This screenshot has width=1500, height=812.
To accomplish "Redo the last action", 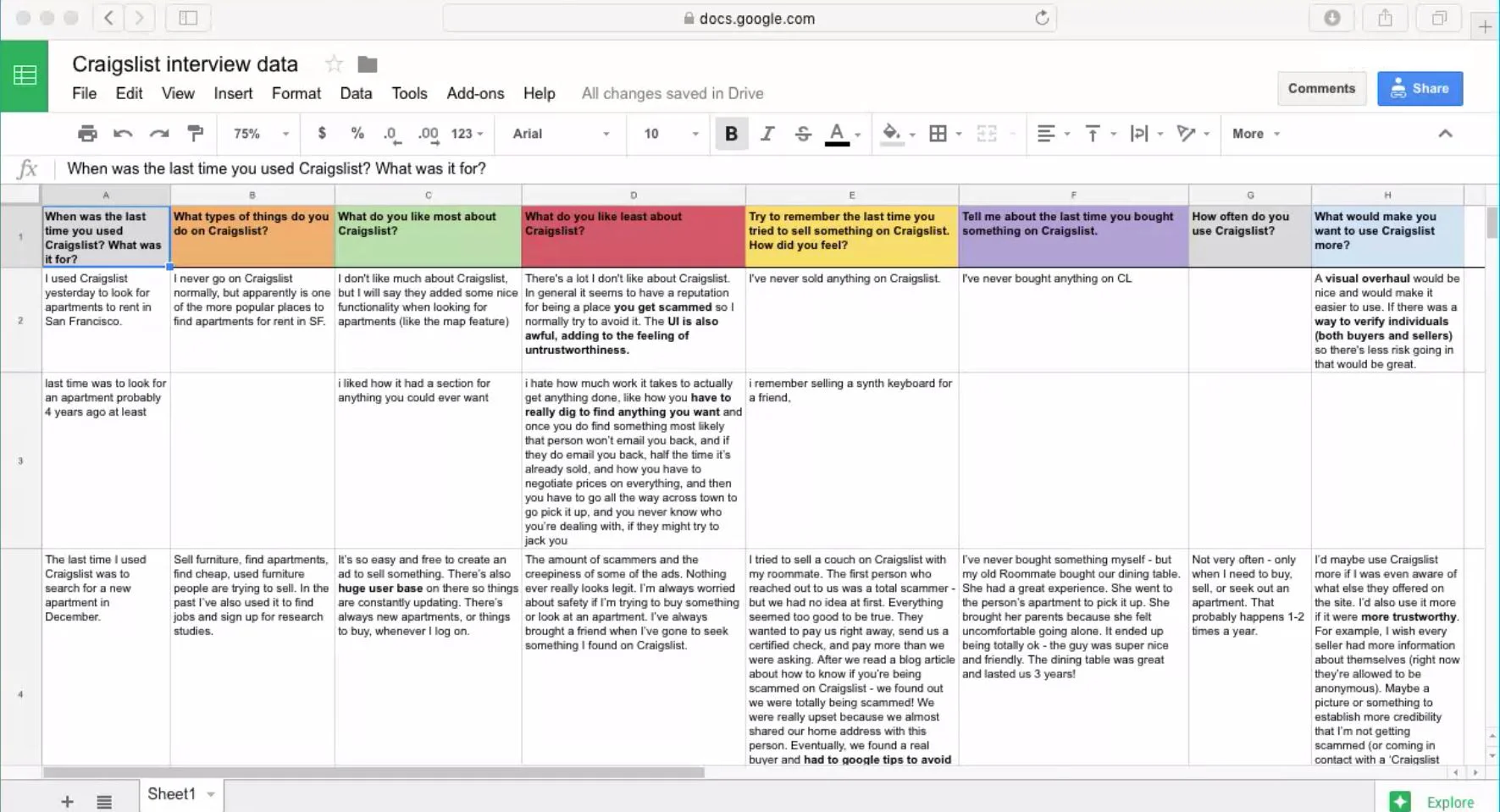I will [x=159, y=134].
